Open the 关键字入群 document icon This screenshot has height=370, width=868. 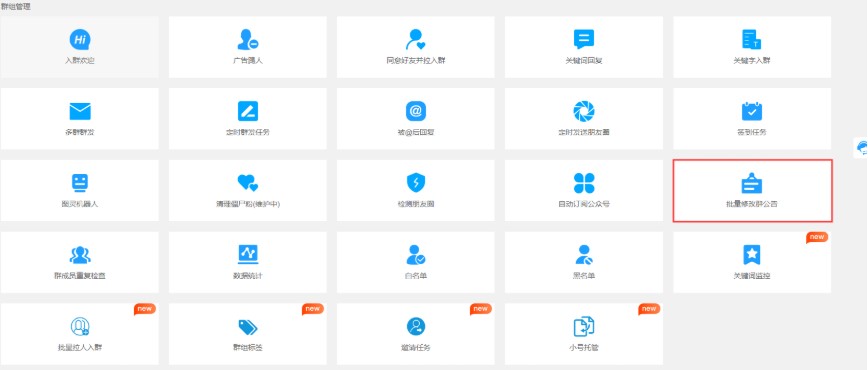(751, 39)
